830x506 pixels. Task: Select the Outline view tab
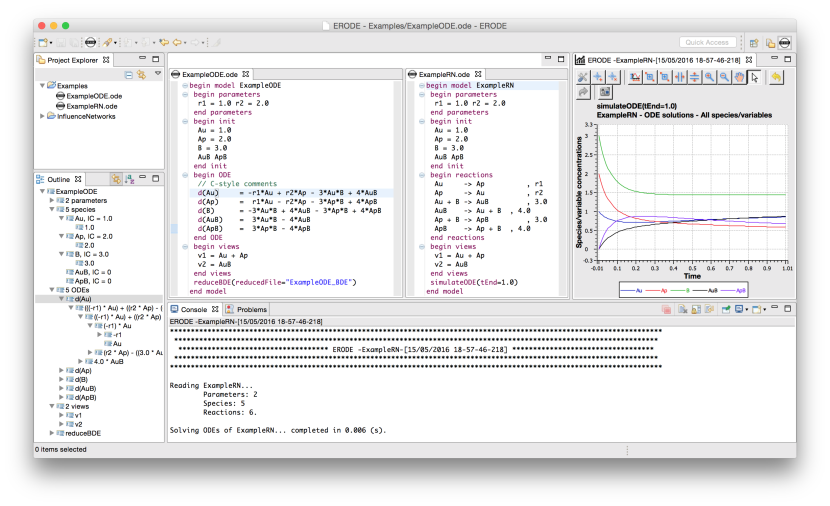click(x=58, y=179)
